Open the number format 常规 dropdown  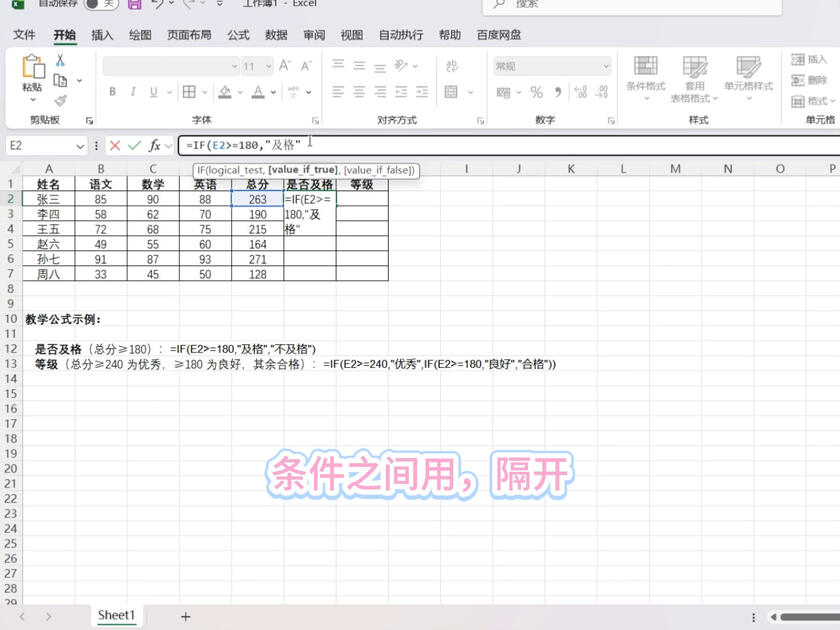point(606,66)
